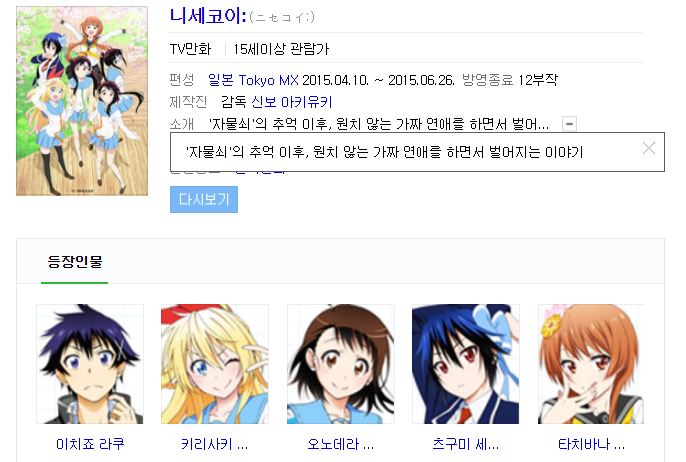Open the Nisekoi poster image
This screenshot has height=462, width=686.
coord(82,101)
